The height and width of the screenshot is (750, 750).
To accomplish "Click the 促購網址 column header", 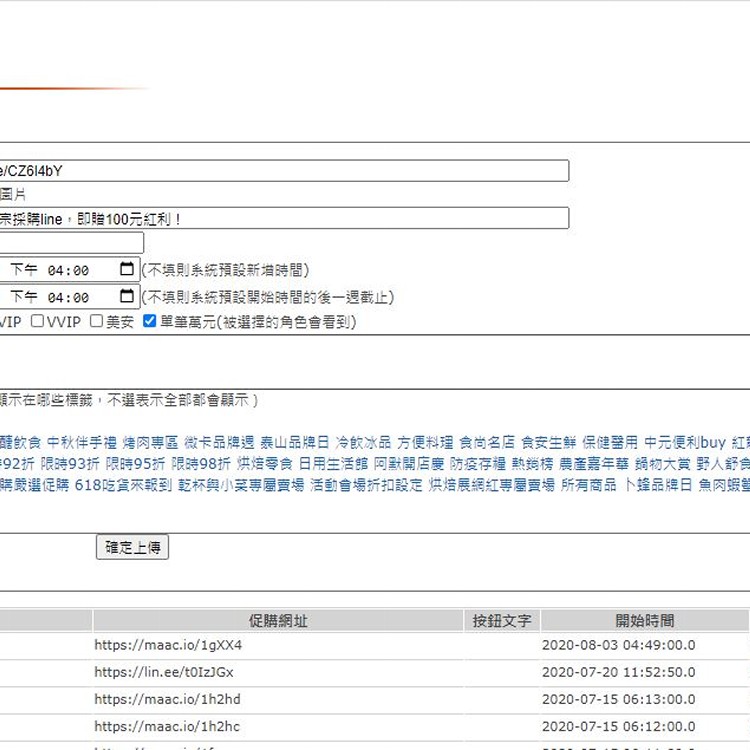I will pos(278,621).
